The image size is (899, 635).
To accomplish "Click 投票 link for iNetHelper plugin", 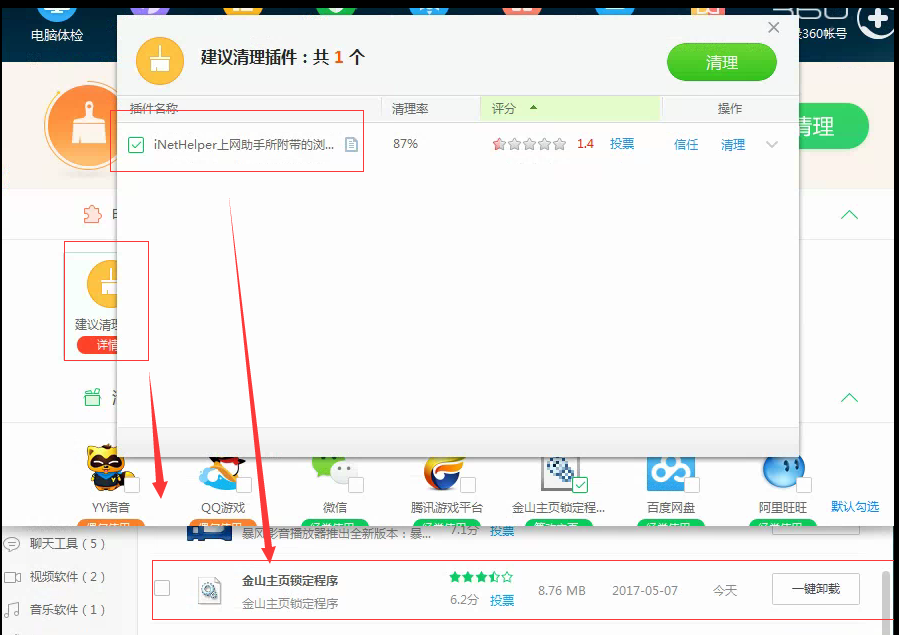I will click(622, 144).
